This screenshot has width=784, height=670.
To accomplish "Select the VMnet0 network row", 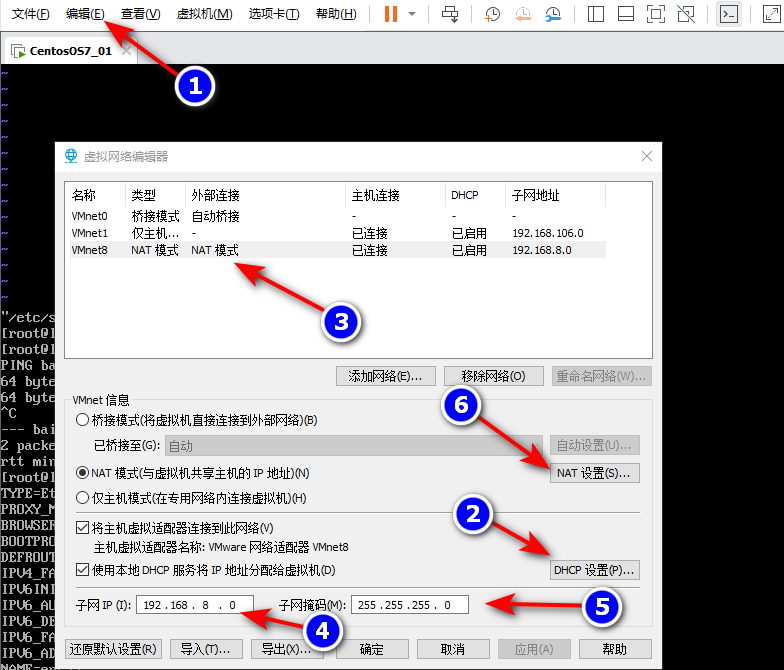I will pos(338,216).
